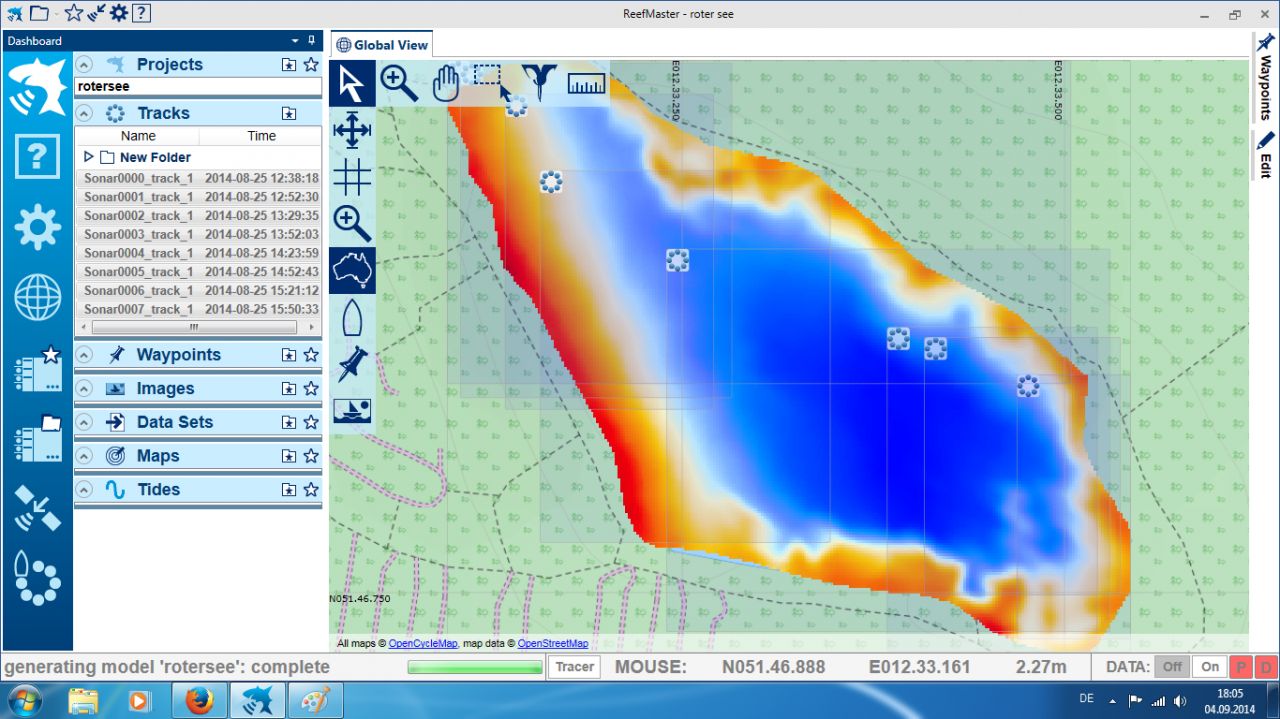
Task: Open the globe icon in sidebar
Action: pyautogui.click(x=37, y=298)
